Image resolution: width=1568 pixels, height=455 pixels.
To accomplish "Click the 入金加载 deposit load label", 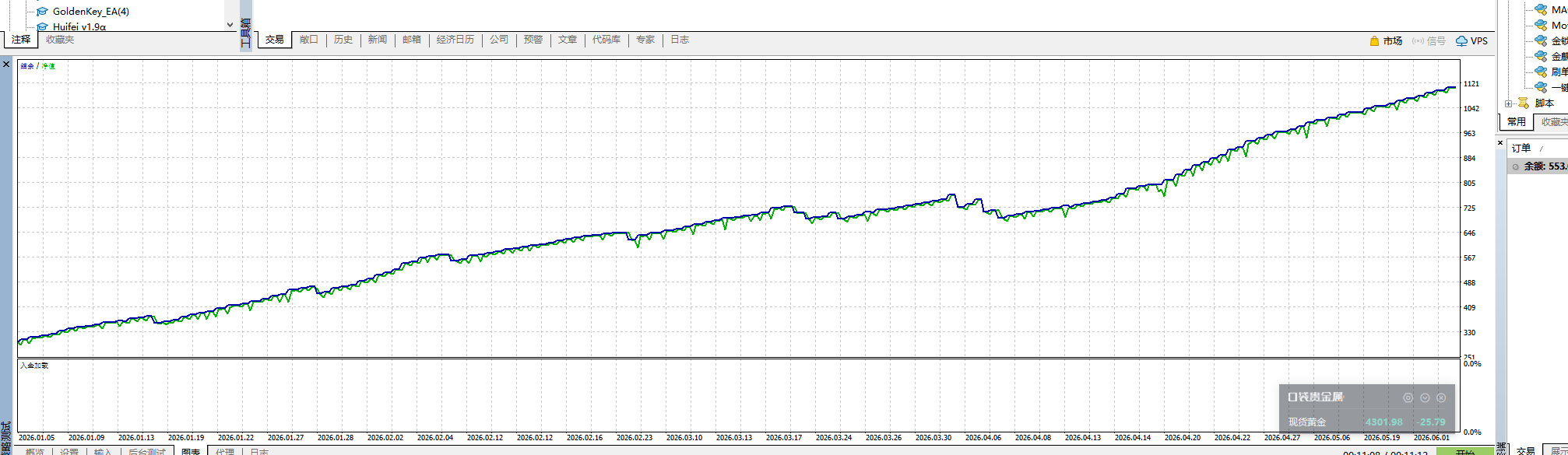I will point(34,366).
